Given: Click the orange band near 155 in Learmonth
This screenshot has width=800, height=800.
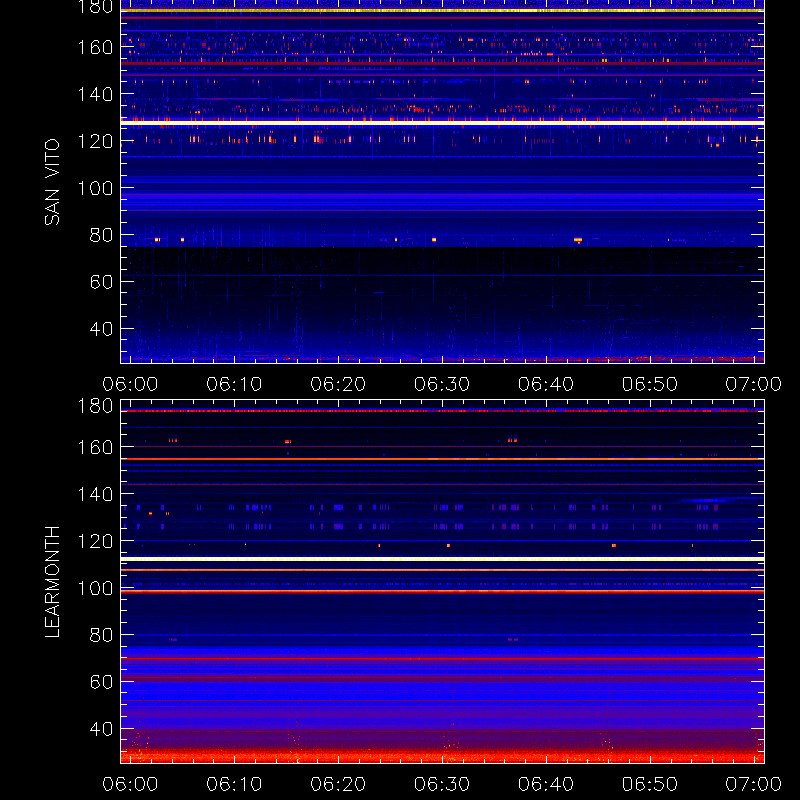Looking at the screenshot, I should coord(442,459).
